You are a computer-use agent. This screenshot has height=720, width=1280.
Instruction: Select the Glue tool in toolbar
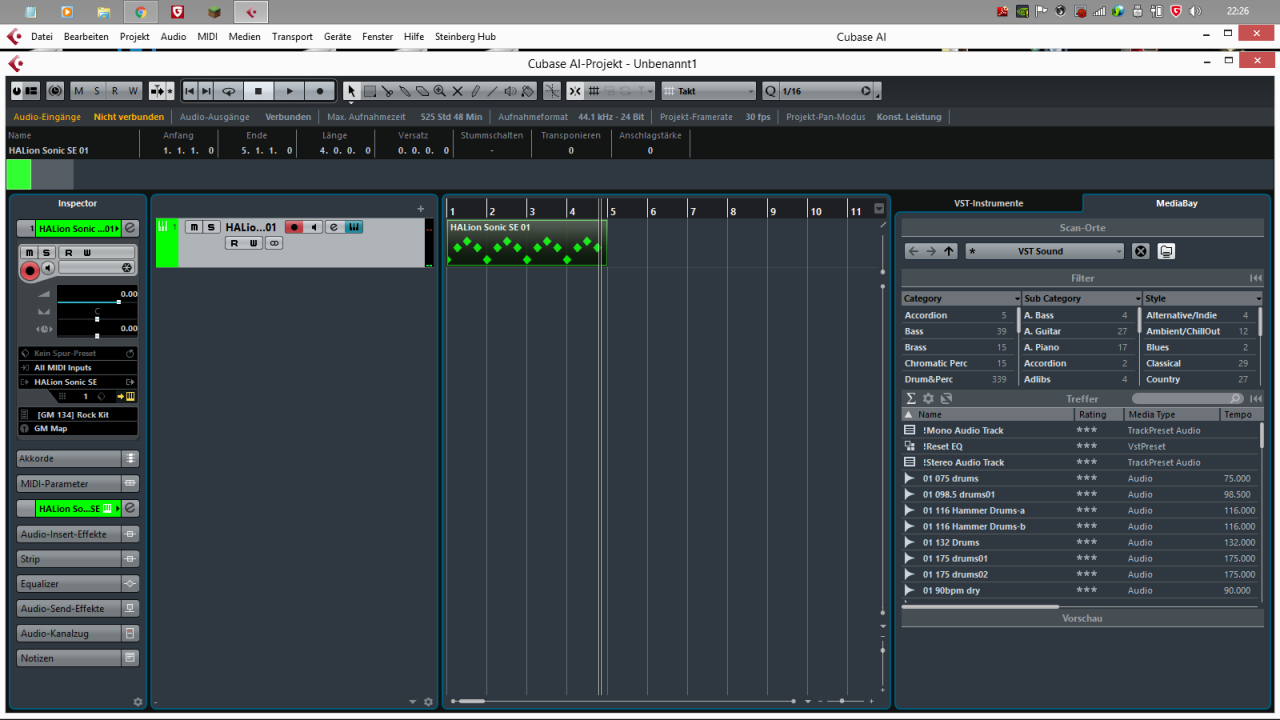click(404, 91)
